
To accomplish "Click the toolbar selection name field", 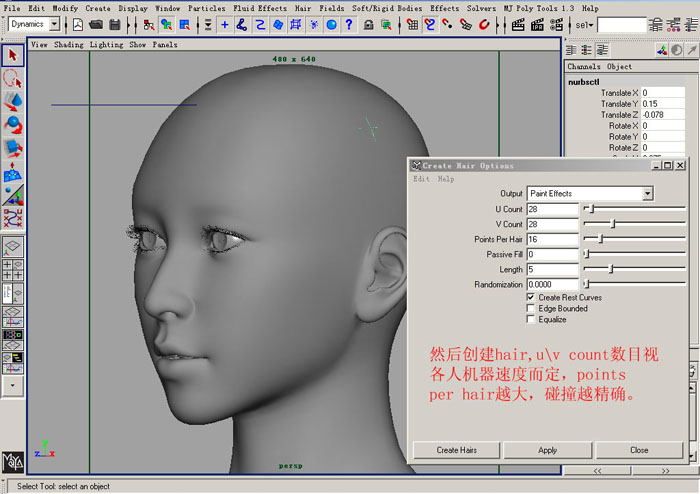I will click(x=622, y=25).
